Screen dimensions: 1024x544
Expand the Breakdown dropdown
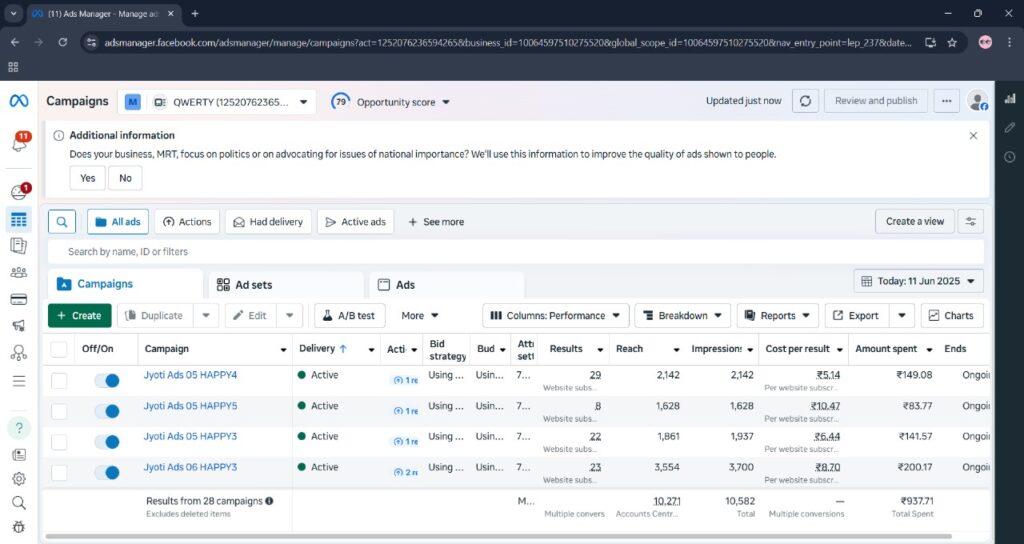coord(682,315)
